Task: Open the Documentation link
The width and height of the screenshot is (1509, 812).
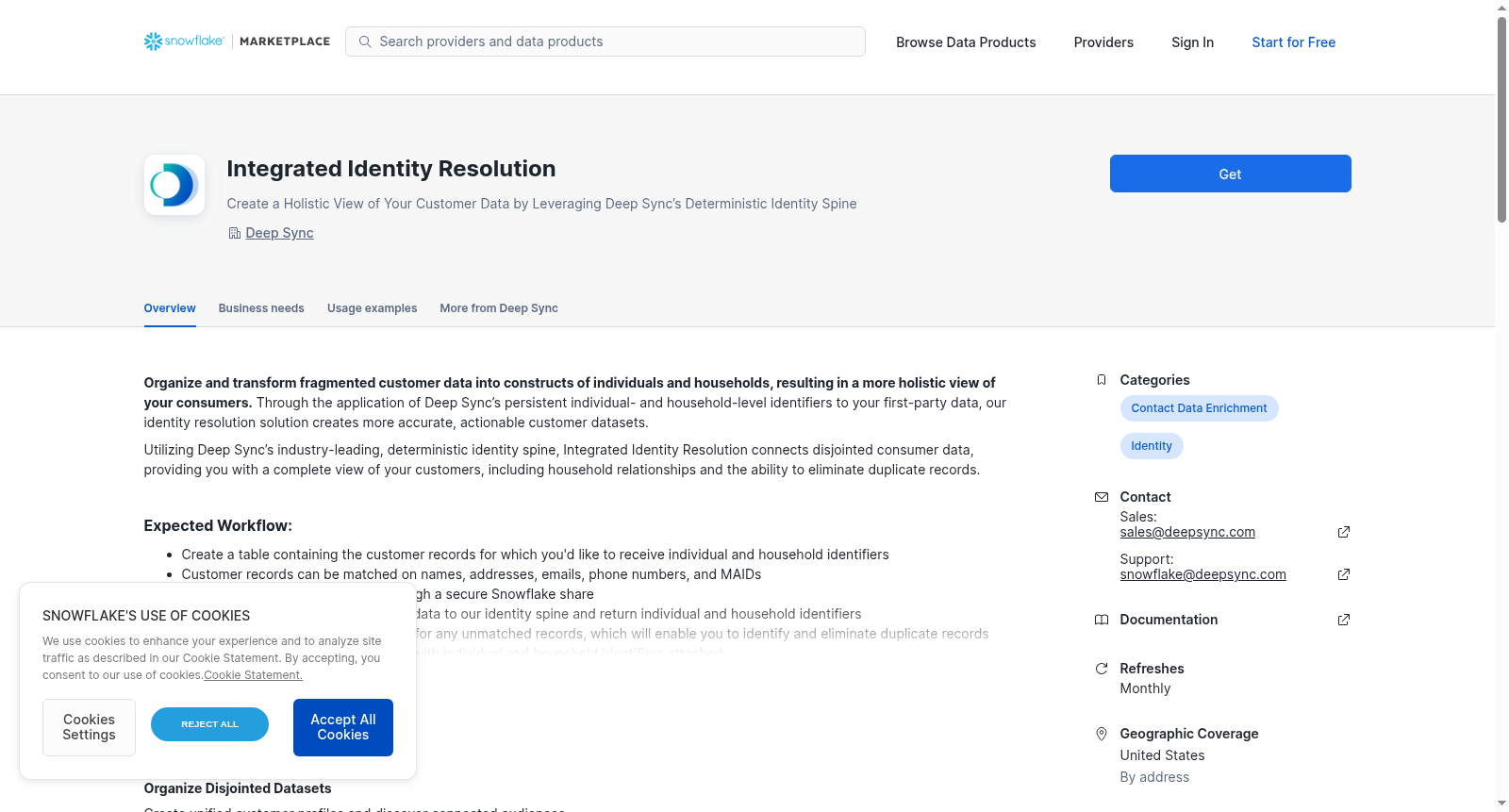Action: [1169, 620]
